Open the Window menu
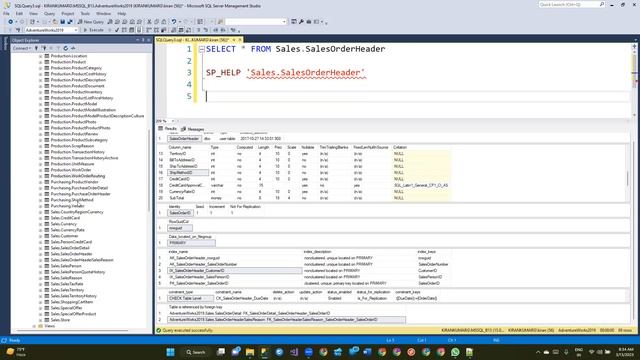 (103, 13)
